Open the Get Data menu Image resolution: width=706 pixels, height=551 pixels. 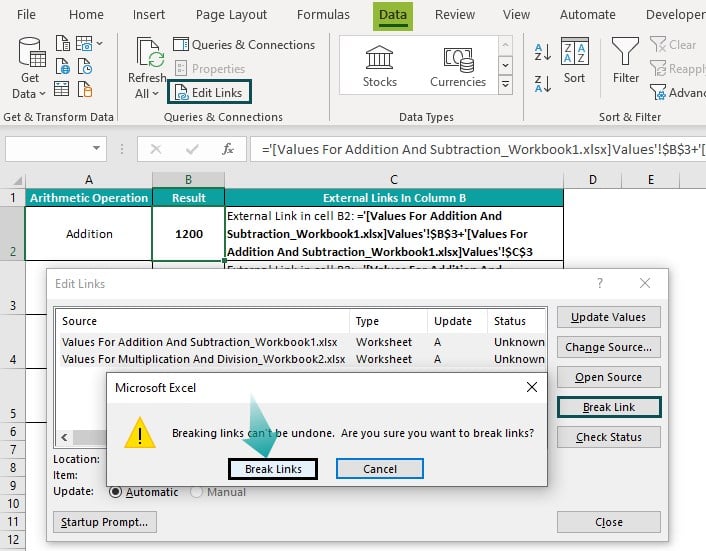point(30,68)
